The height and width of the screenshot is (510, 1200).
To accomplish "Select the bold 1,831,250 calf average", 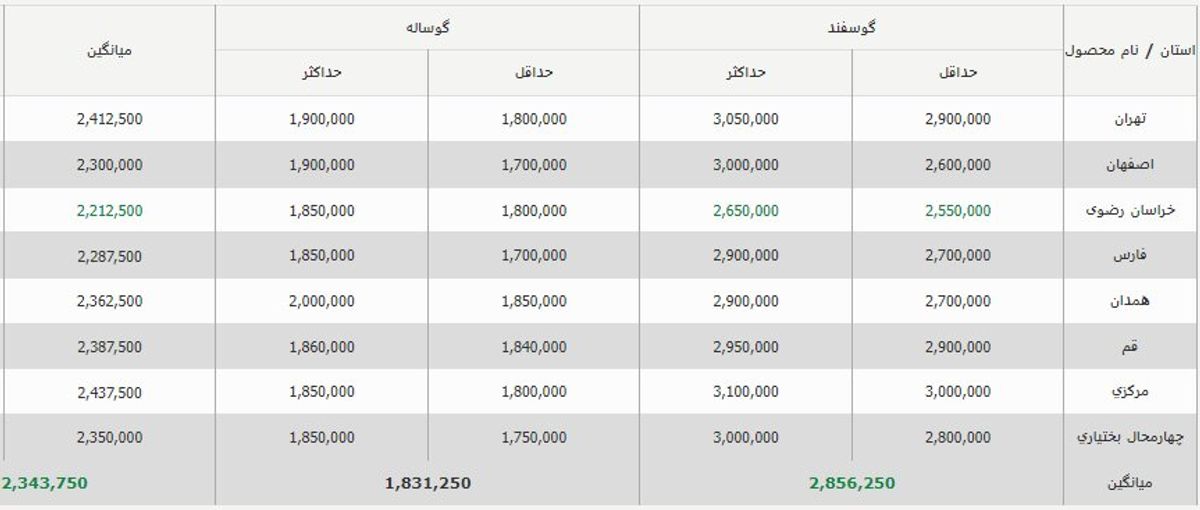I will [427, 484].
